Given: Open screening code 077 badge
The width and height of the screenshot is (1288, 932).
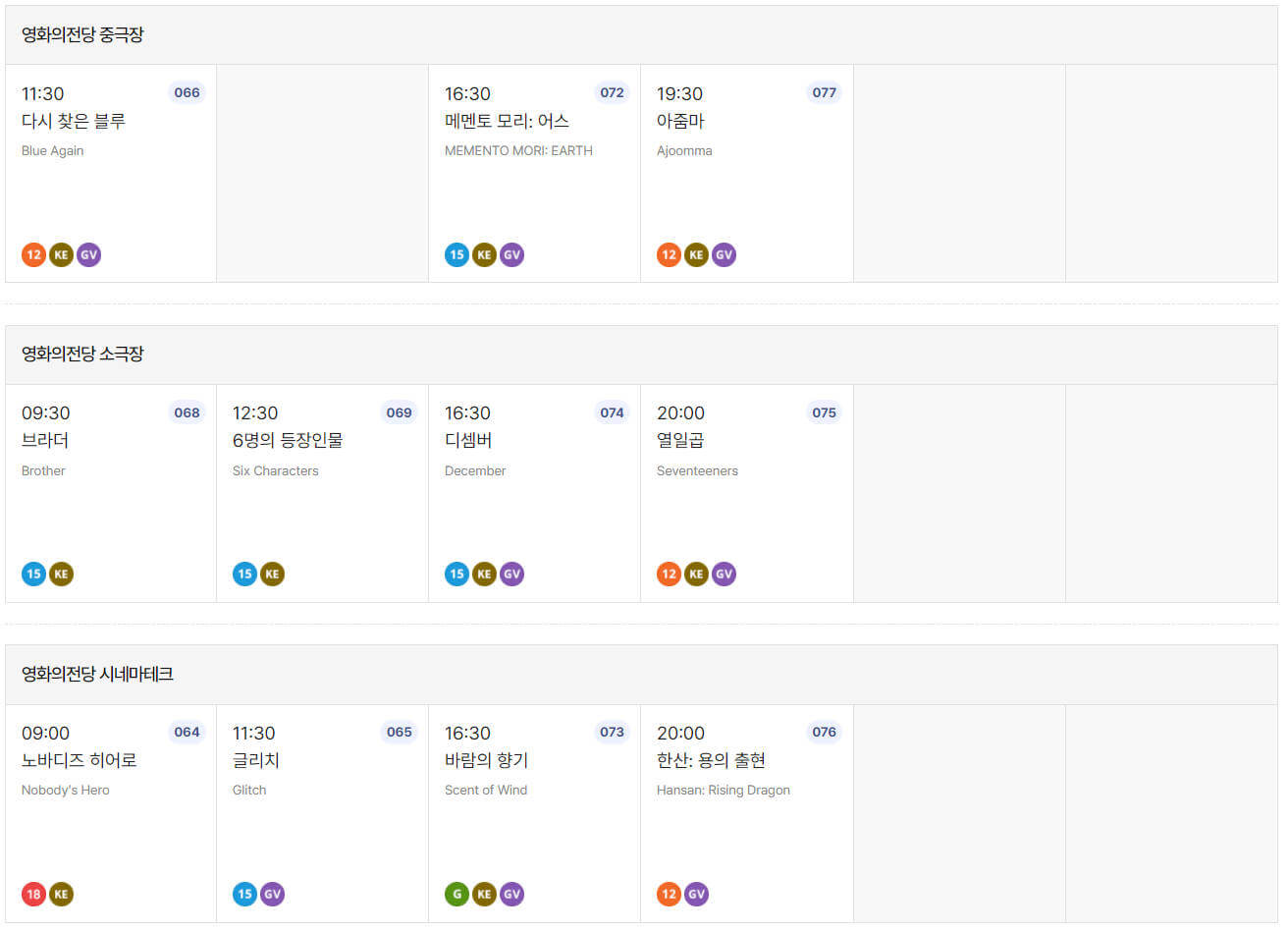Looking at the screenshot, I should tap(824, 92).
